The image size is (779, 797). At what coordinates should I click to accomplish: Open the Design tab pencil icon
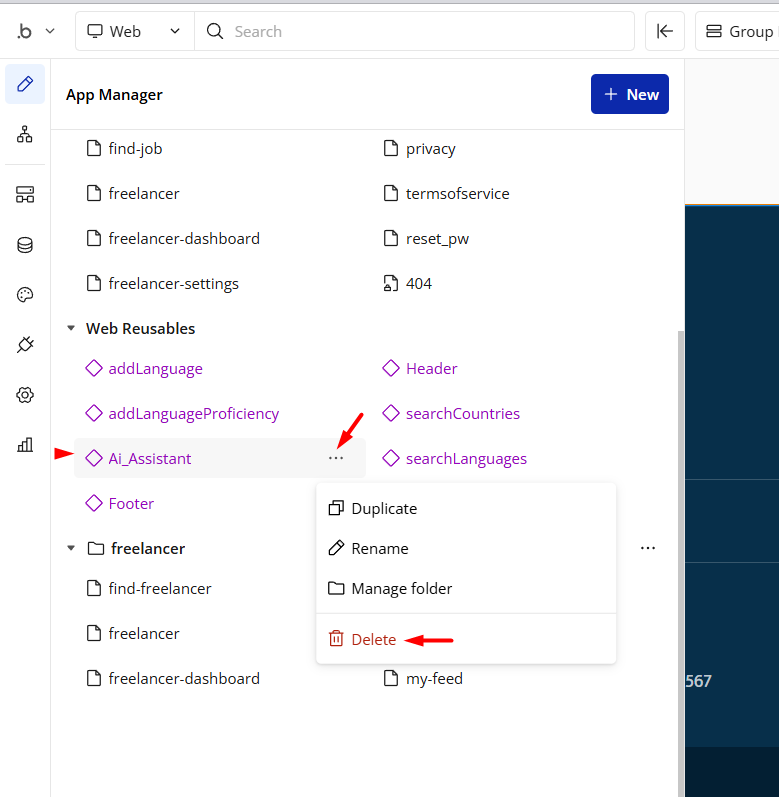pyautogui.click(x=25, y=84)
